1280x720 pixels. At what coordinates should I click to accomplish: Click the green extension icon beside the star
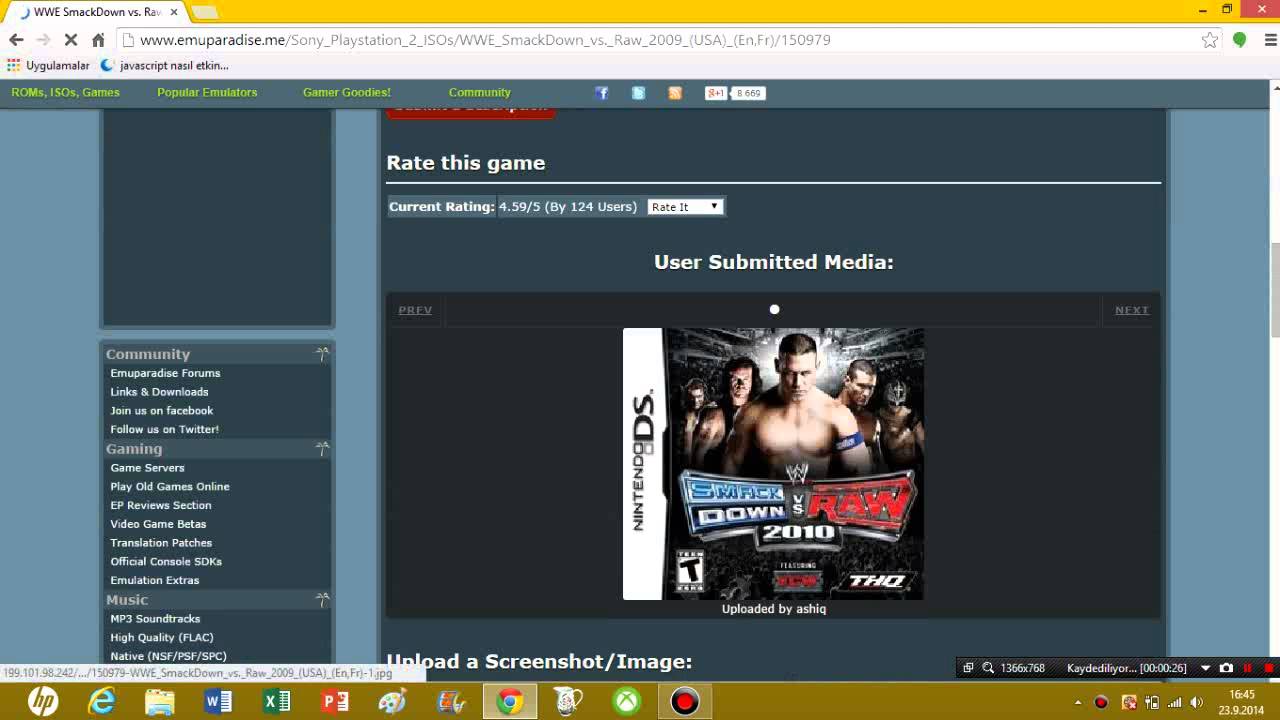pyautogui.click(x=1240, y=40)
